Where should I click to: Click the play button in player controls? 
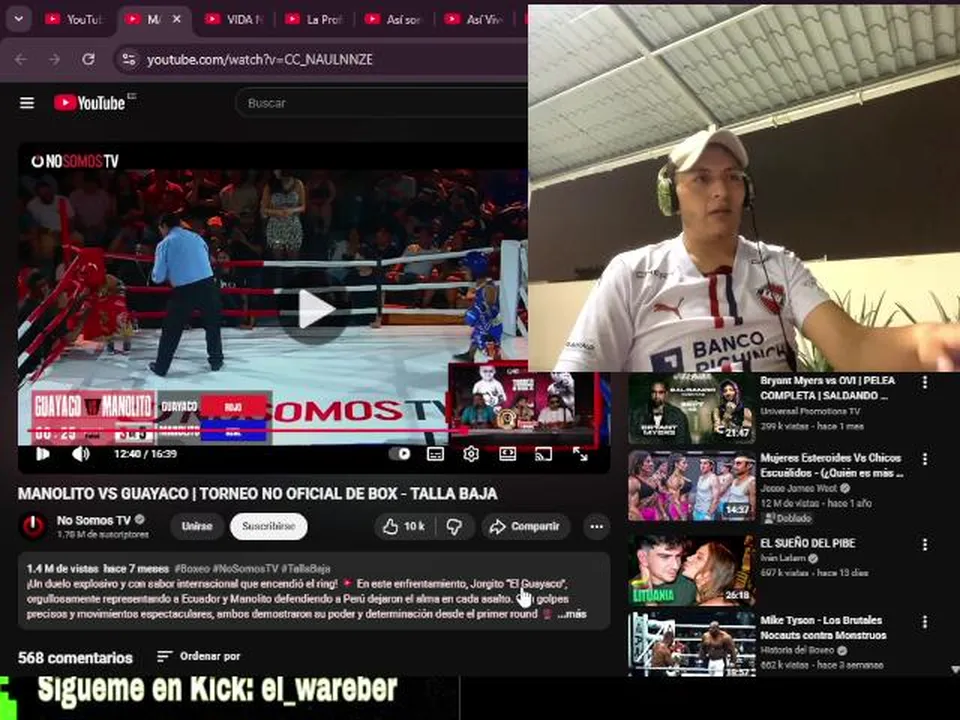coord(42,454)
